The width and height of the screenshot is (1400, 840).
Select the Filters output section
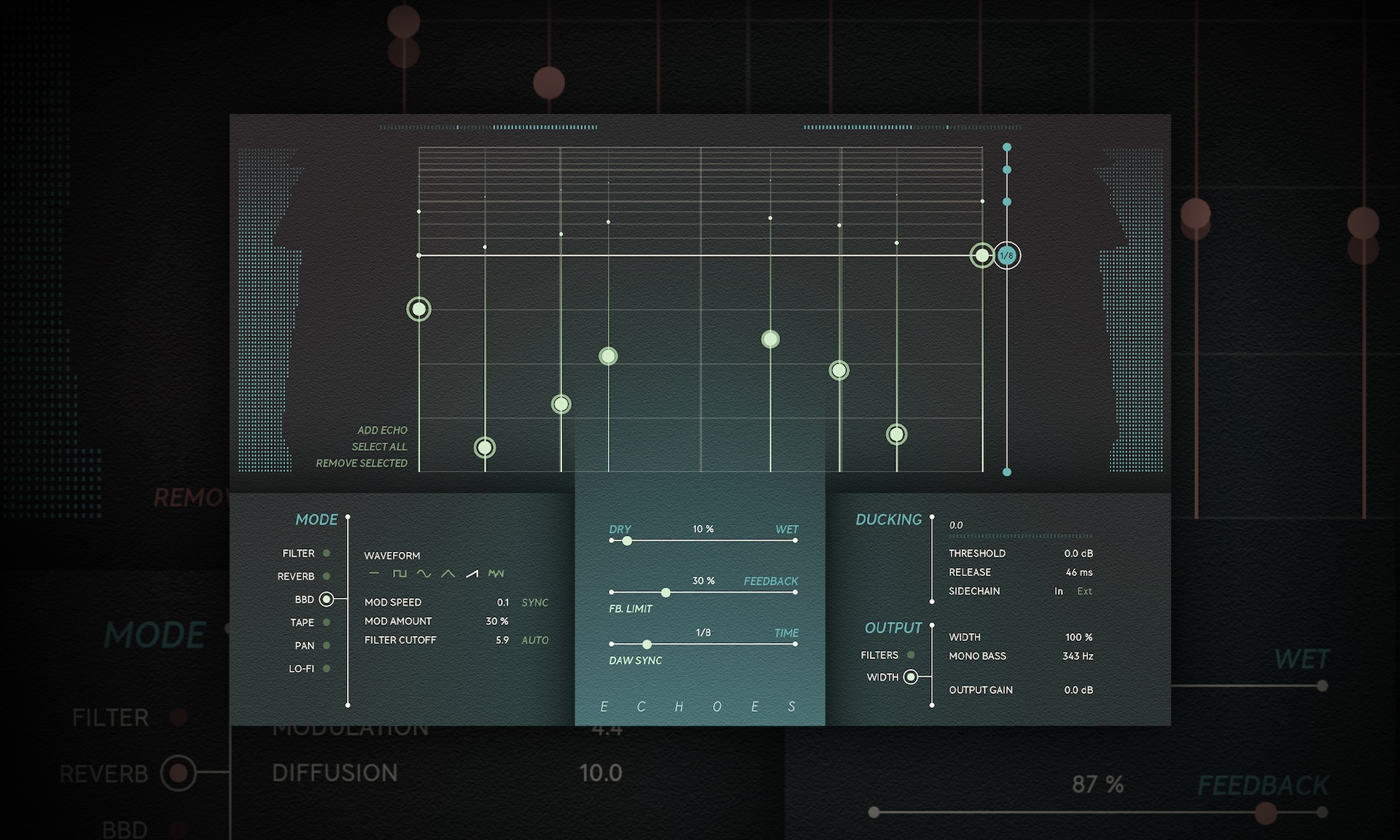point(910,655)
